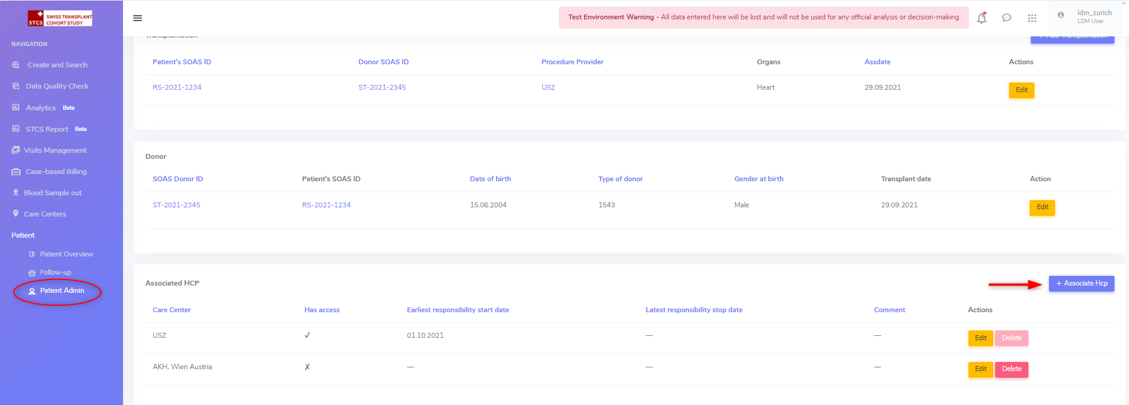Click the Care Centers pin icon
1129x405 pixels.
(x=16, y=214)
